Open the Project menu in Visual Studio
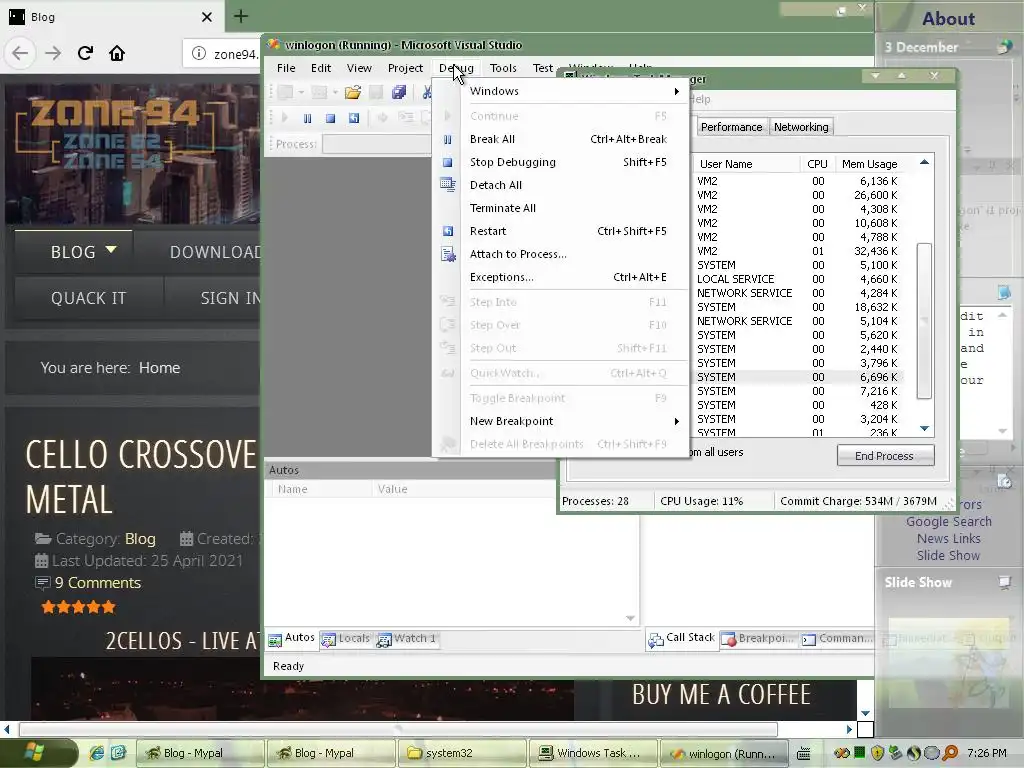The height and width of the screenshot is (768, 1024). pyautogui.click(x=405, y=68)
